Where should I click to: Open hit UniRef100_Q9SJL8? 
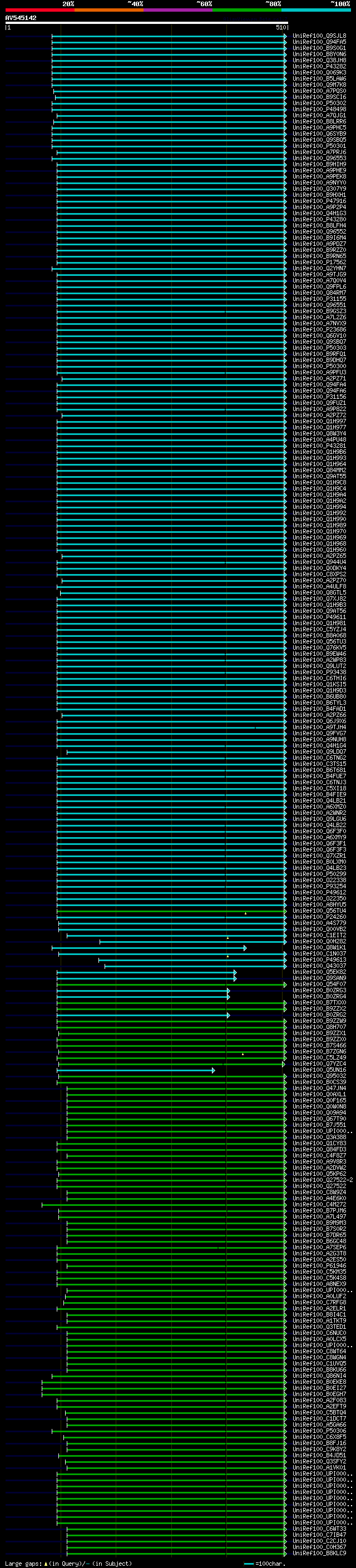click(x=319, y=36)
